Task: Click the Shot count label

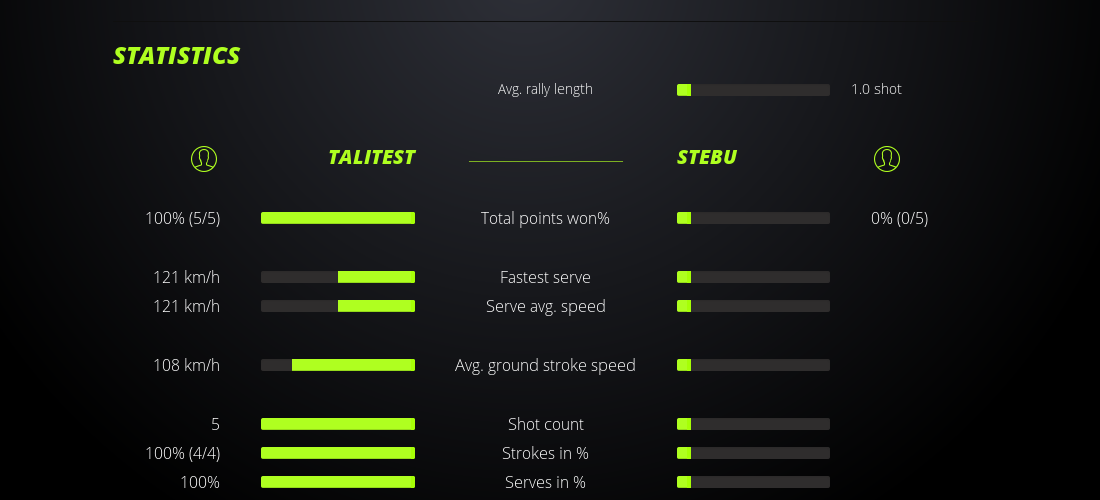Action: coord(545,424)
